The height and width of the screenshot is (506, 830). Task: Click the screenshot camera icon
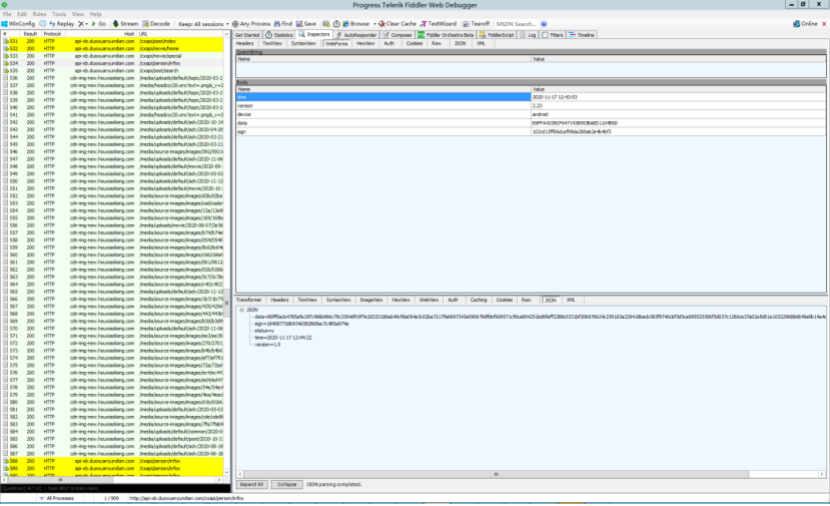point(326,24)
